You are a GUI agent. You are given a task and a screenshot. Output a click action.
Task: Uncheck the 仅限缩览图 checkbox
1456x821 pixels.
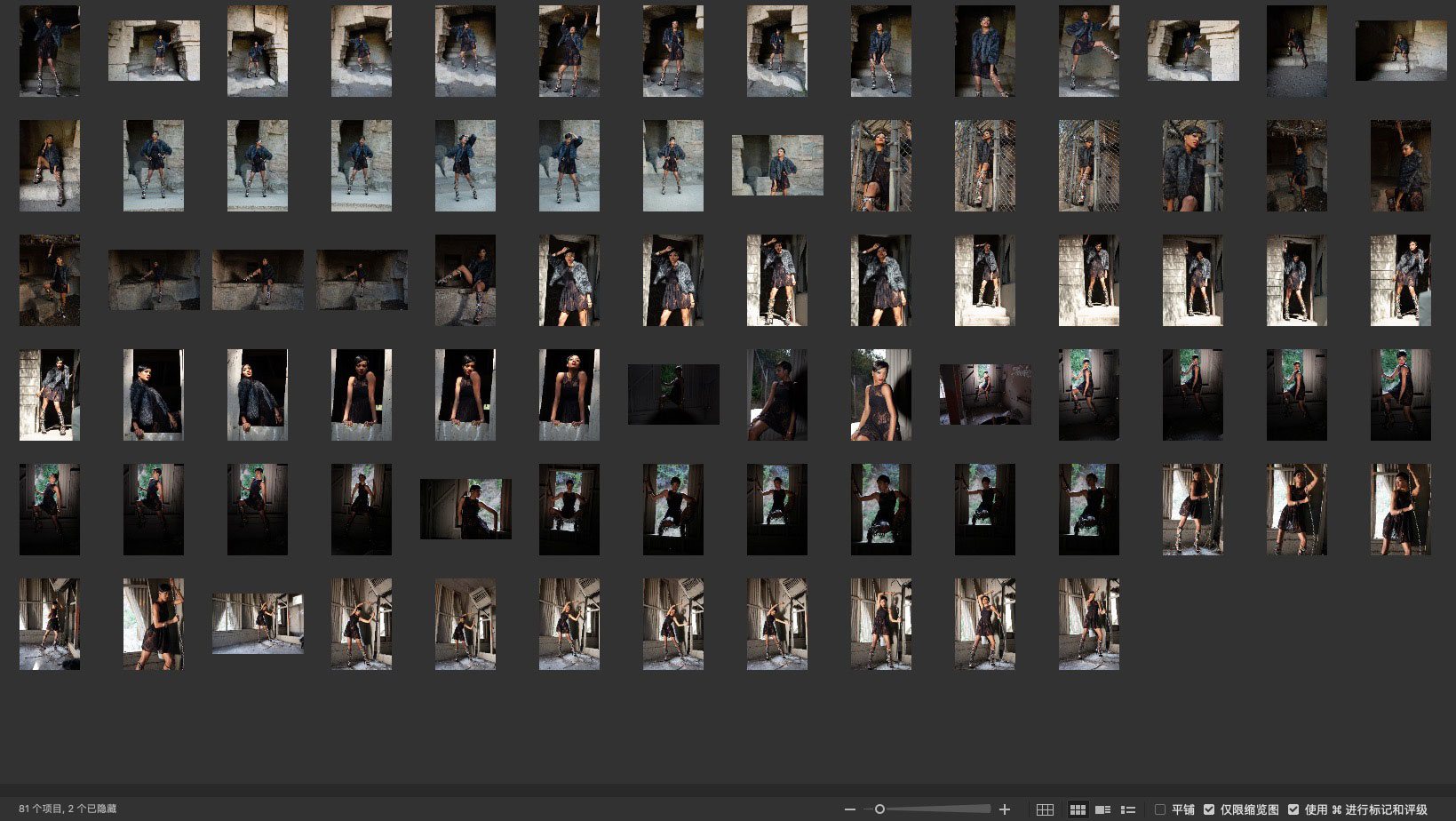pos(1209,809)
